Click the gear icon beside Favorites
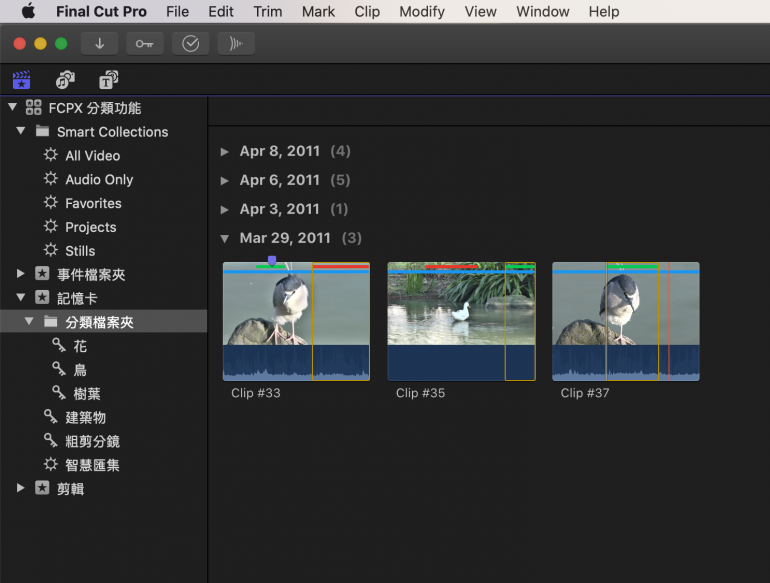The height and width of the screenshot is (583, 770). 51,203
